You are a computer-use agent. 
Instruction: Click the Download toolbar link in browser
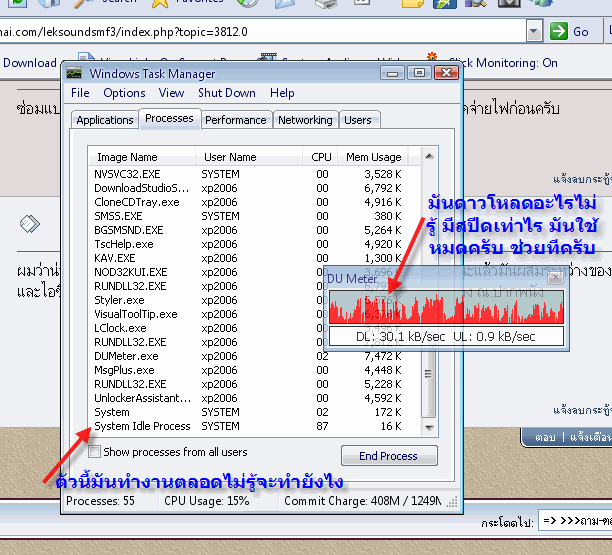pyautogui.click(x=30, y=63)
